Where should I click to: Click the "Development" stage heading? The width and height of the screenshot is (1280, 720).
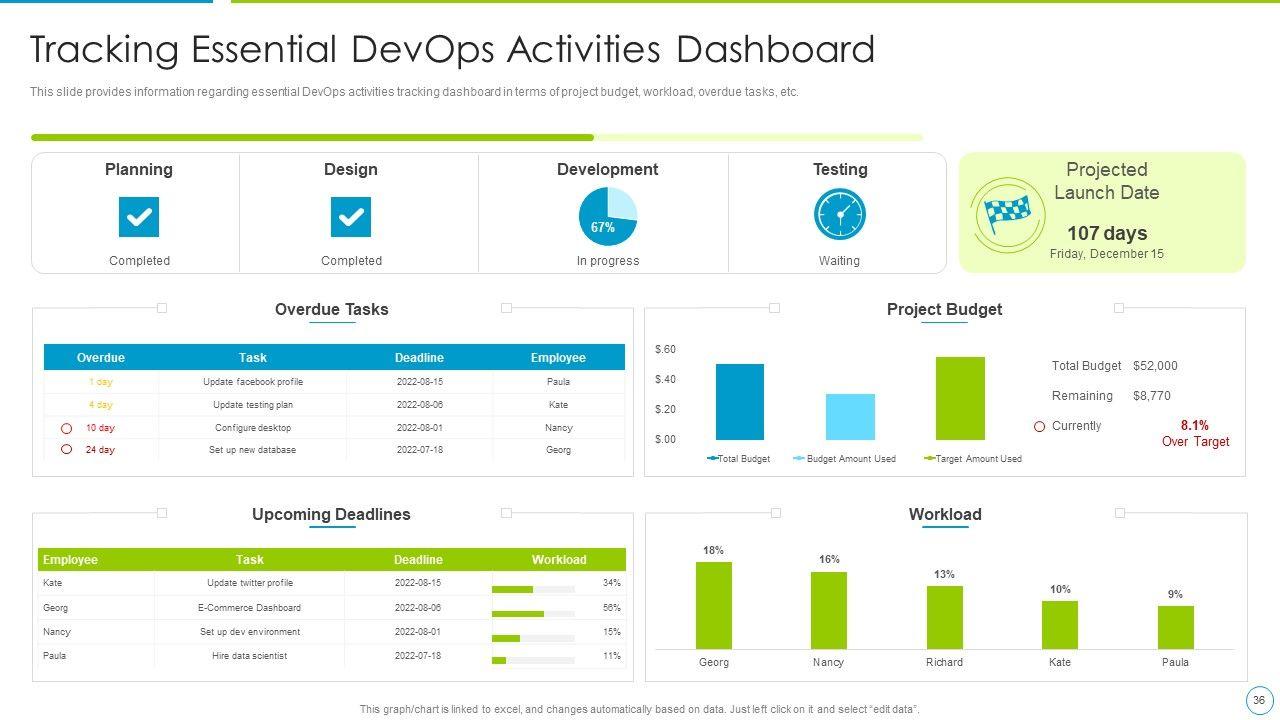(608, 170)
